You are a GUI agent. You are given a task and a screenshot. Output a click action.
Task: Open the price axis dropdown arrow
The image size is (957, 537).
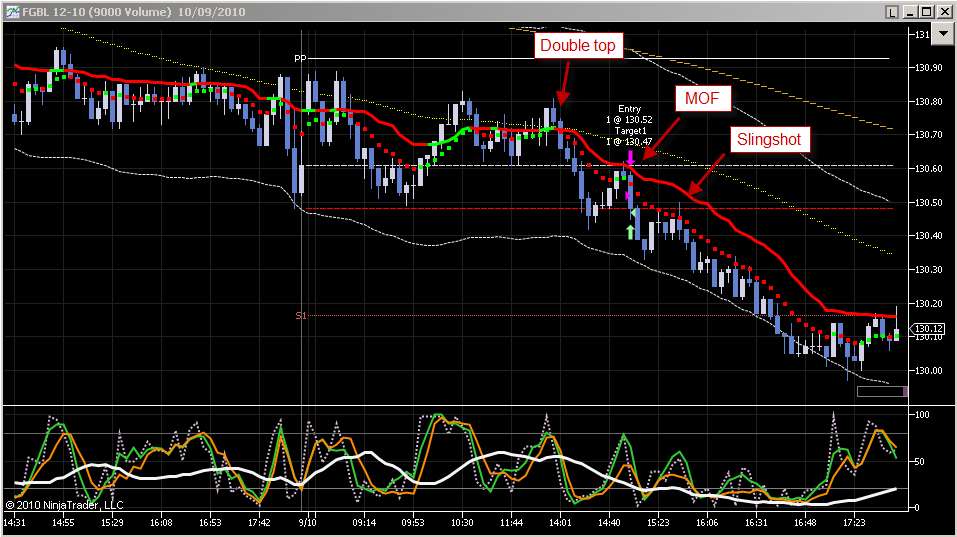(x=944, y=34)
